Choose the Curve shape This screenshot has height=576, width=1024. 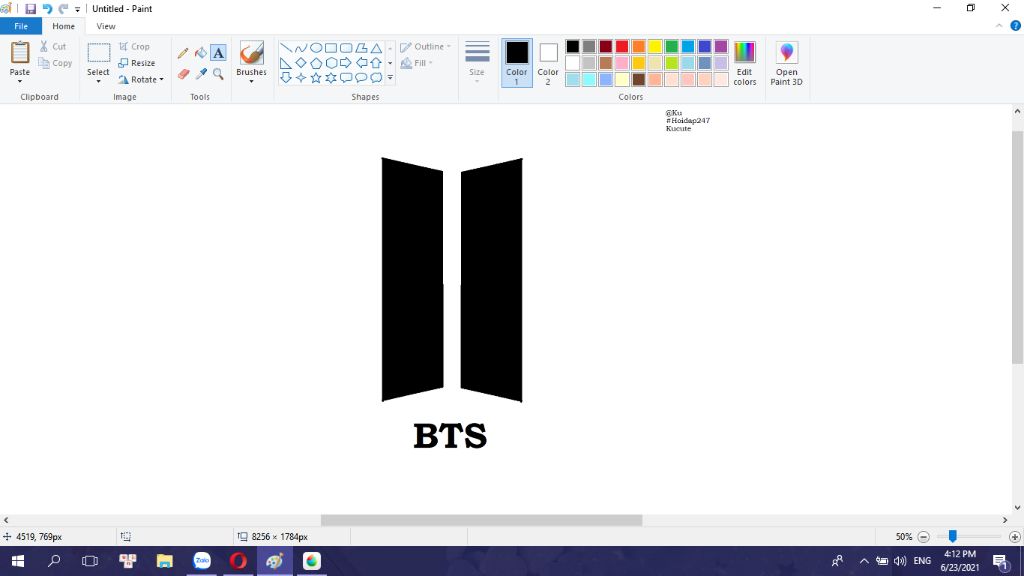point(300,48)
